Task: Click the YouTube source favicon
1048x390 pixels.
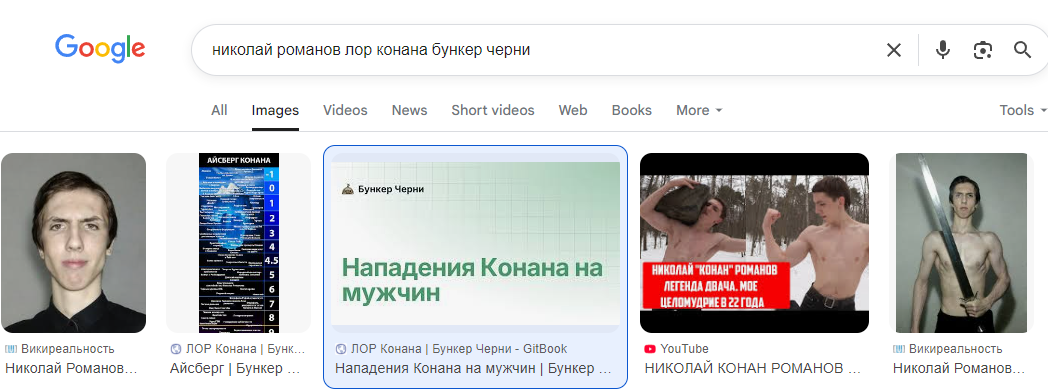Action: pos(650,349)
